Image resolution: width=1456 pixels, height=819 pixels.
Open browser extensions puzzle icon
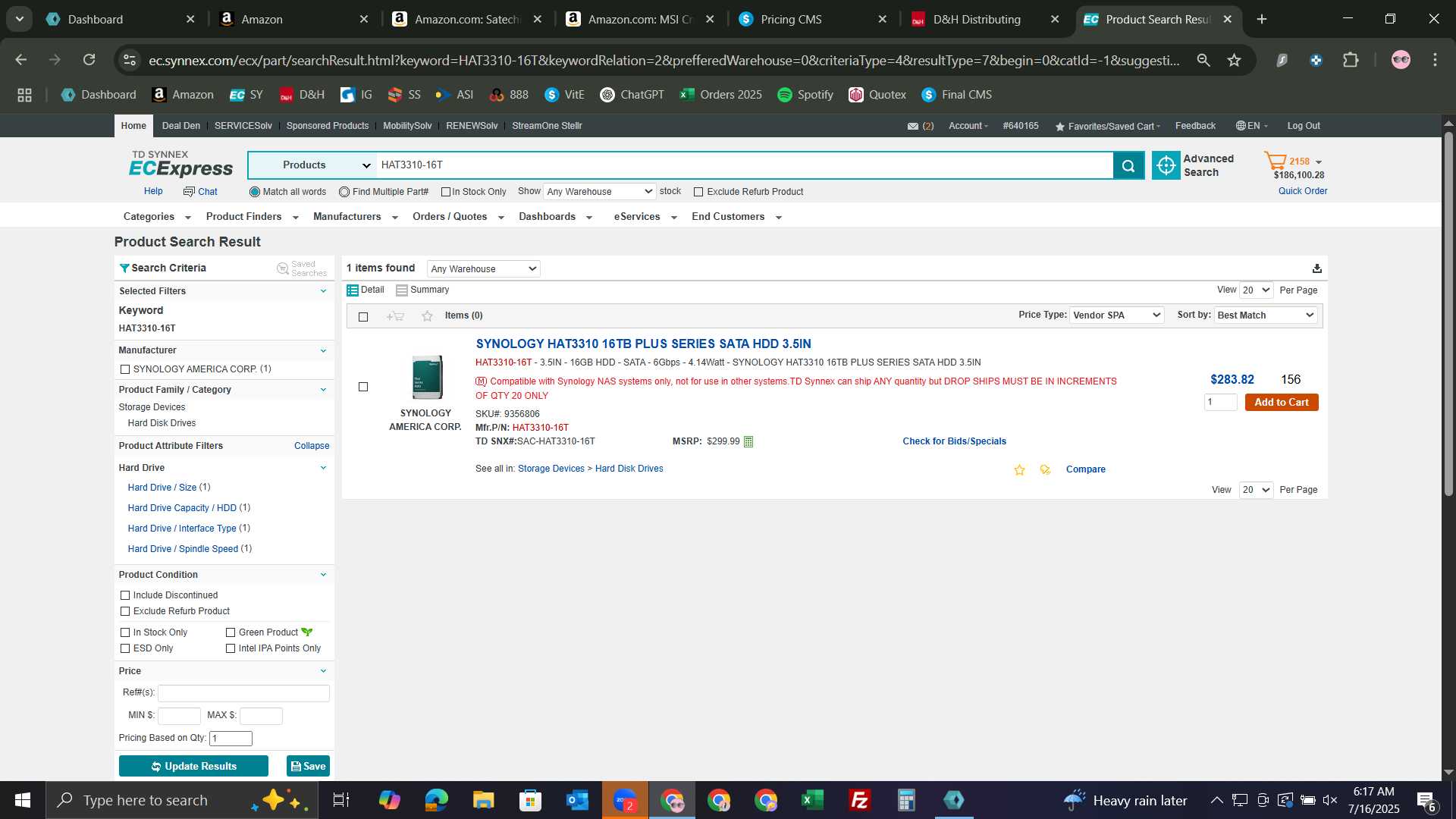tap(1351, 60)
